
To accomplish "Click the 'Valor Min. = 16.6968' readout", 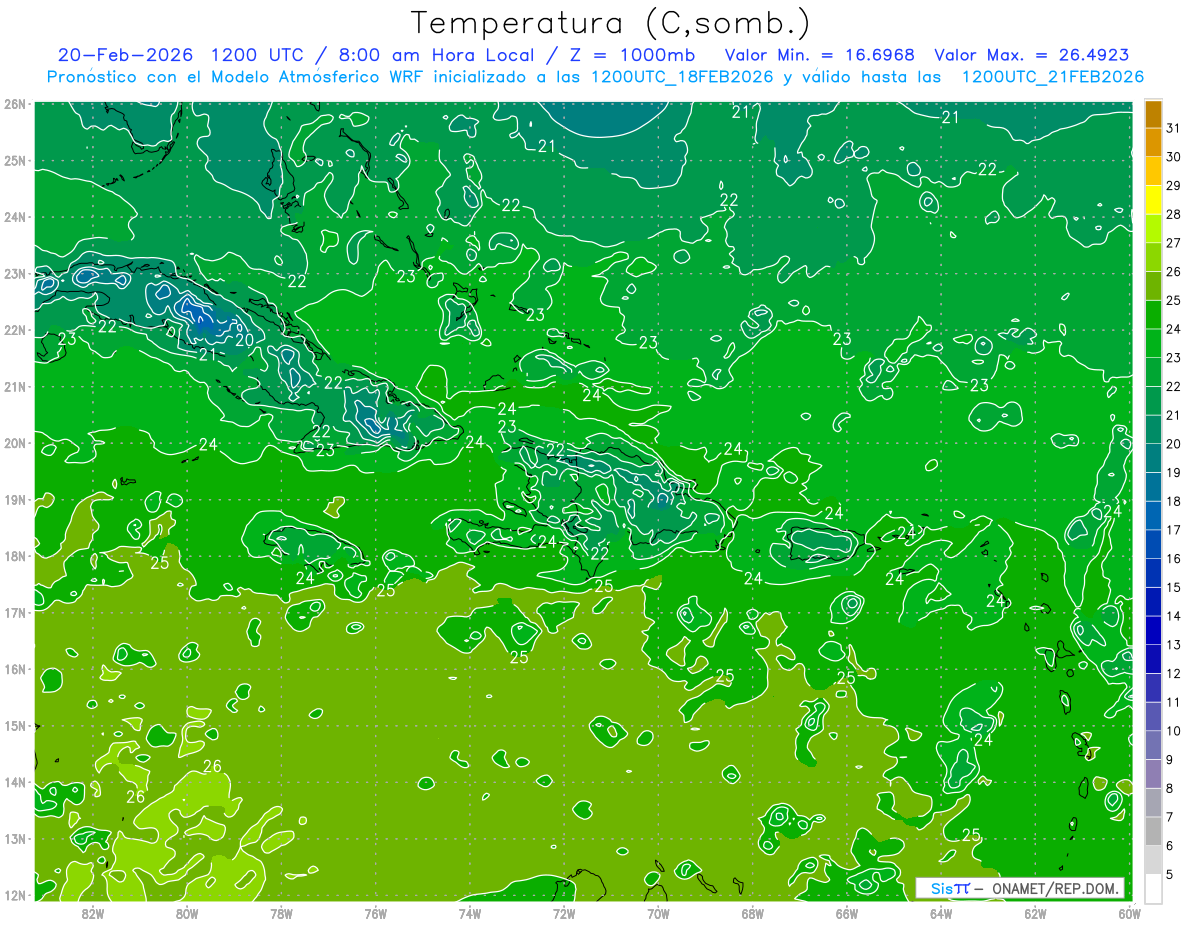I will click(x=819, y=55).
